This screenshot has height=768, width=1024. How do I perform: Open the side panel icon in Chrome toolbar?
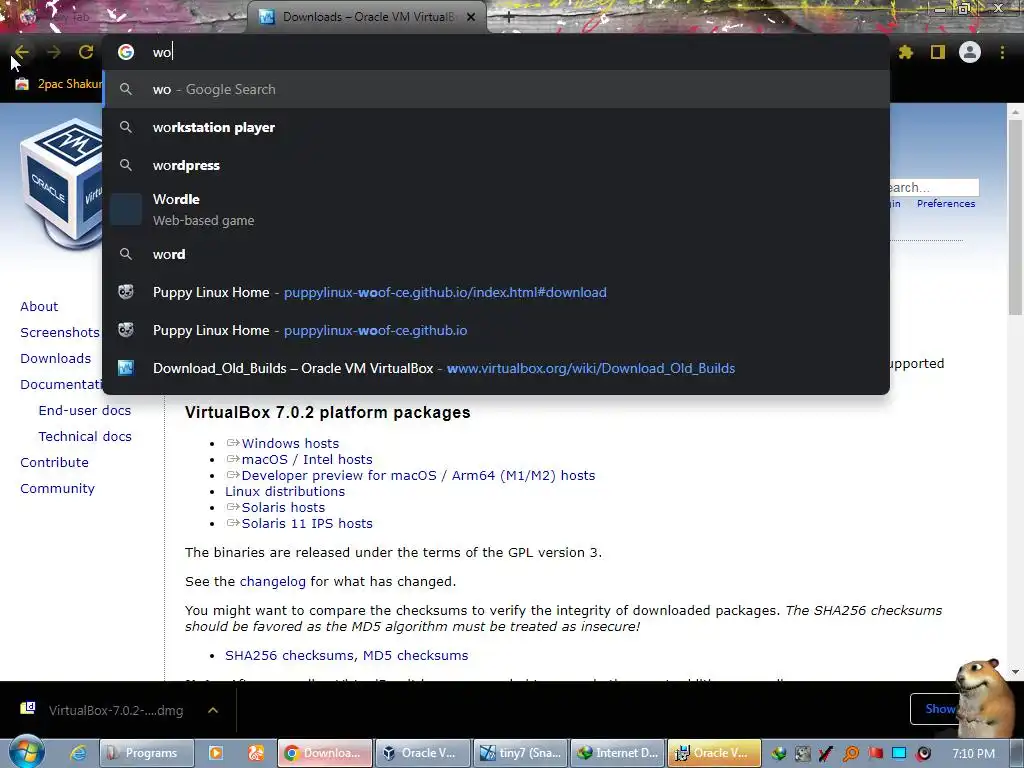[938, 52]
